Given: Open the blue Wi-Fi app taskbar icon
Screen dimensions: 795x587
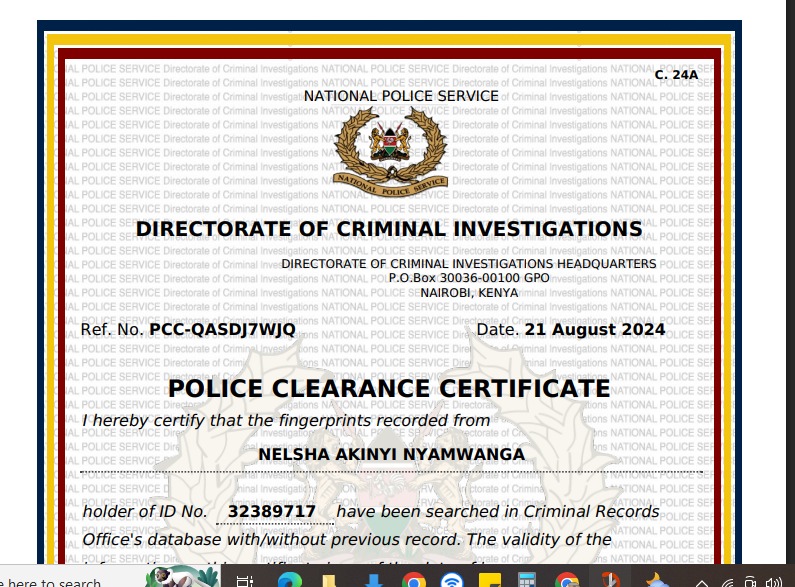Looking at the screenshot, I should point(452,581).
